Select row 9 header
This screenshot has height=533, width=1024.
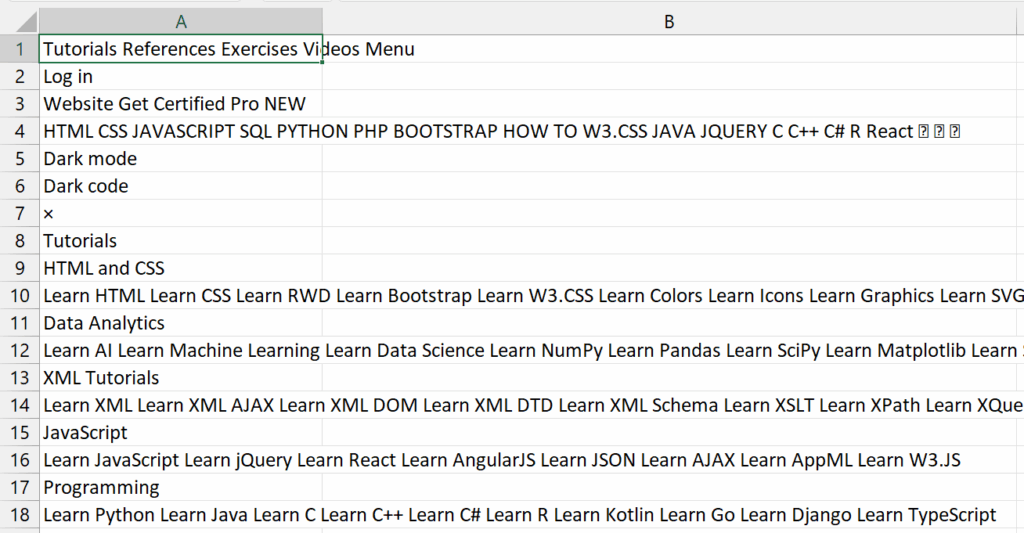pos(20,268)
